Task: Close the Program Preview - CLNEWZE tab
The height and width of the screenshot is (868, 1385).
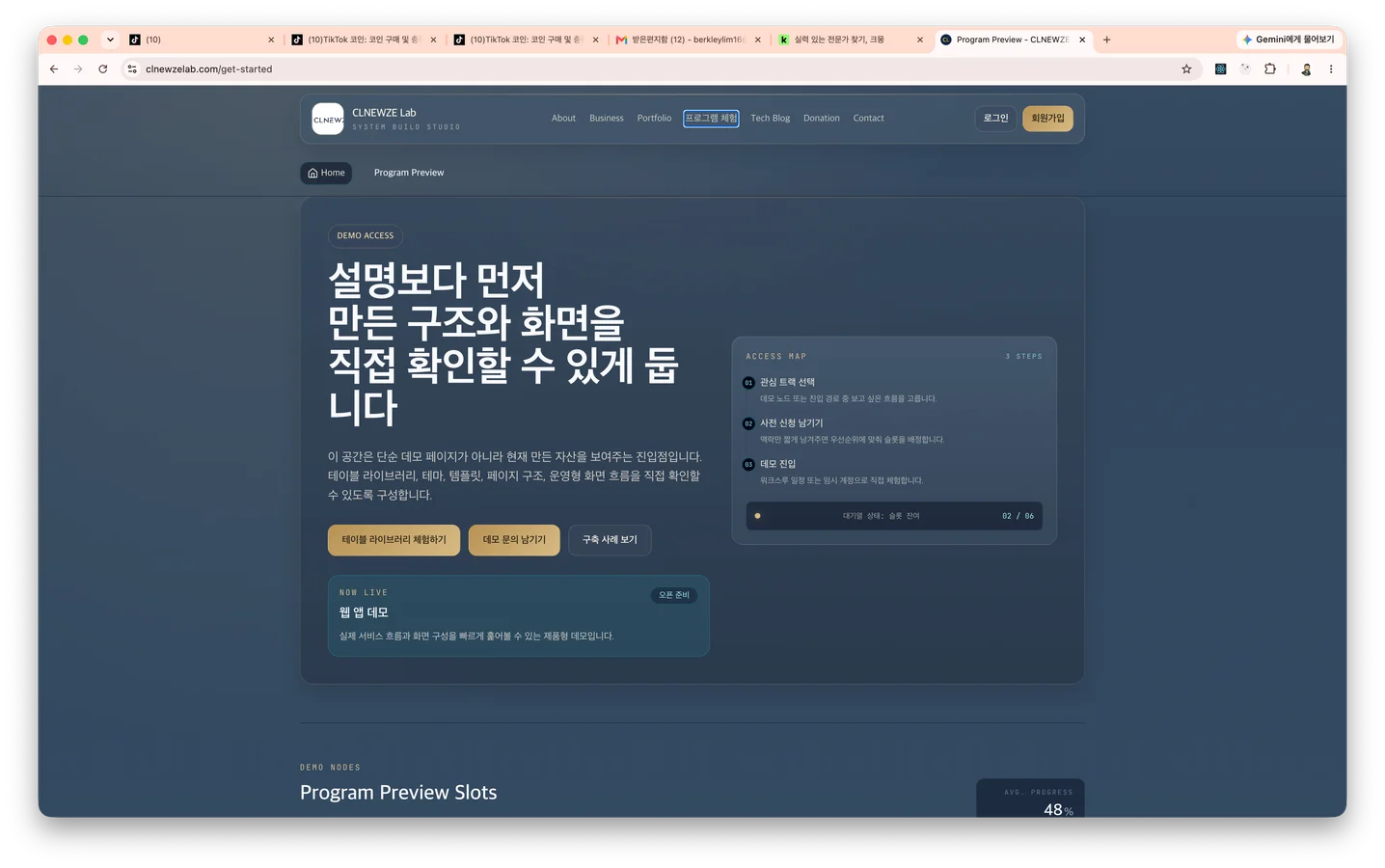Action: pos(1082,40)
